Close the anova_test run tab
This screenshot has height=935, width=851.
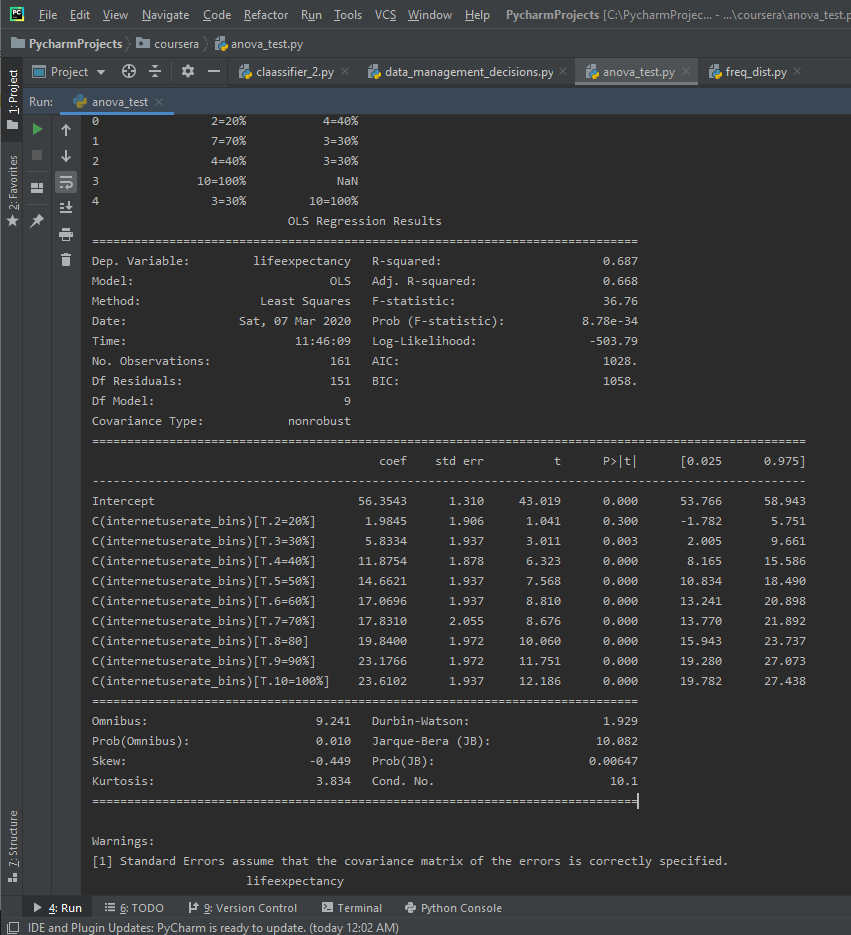coord(159,102)
